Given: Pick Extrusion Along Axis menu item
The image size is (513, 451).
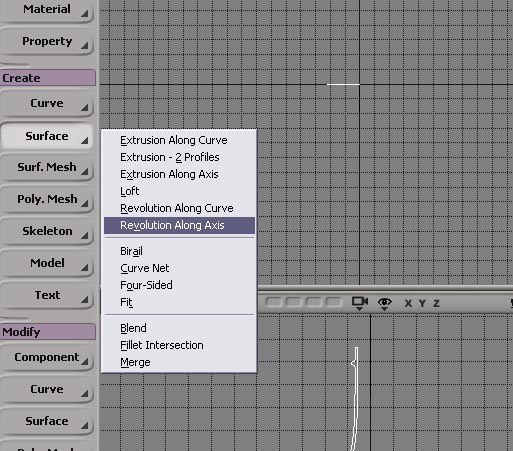Looking at the screenshot, I should (179, 174).
